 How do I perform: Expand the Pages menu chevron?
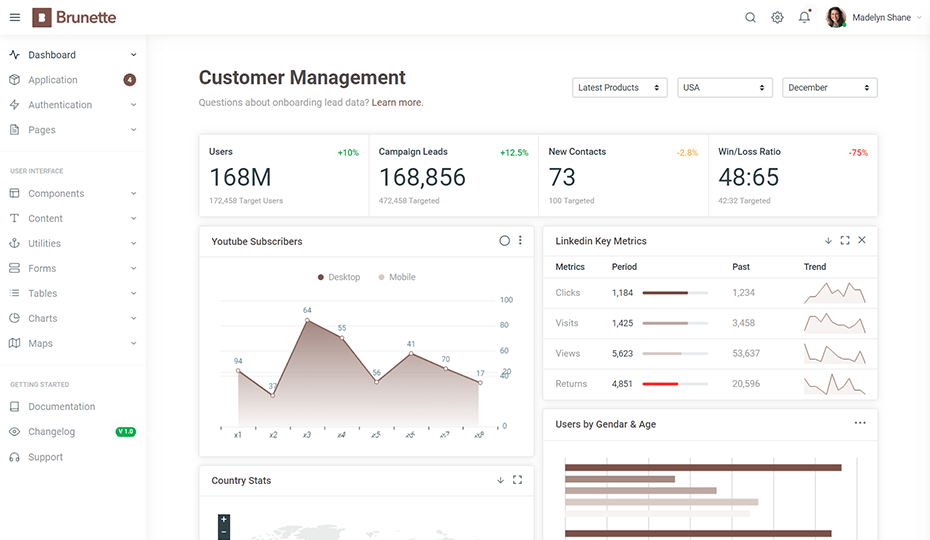coord(133,129)
